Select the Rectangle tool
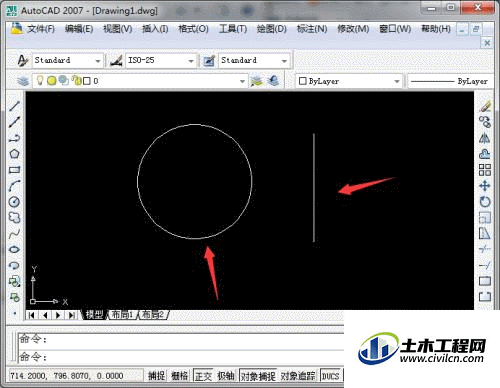Screen dimensions: 500x388 point(14,170)
